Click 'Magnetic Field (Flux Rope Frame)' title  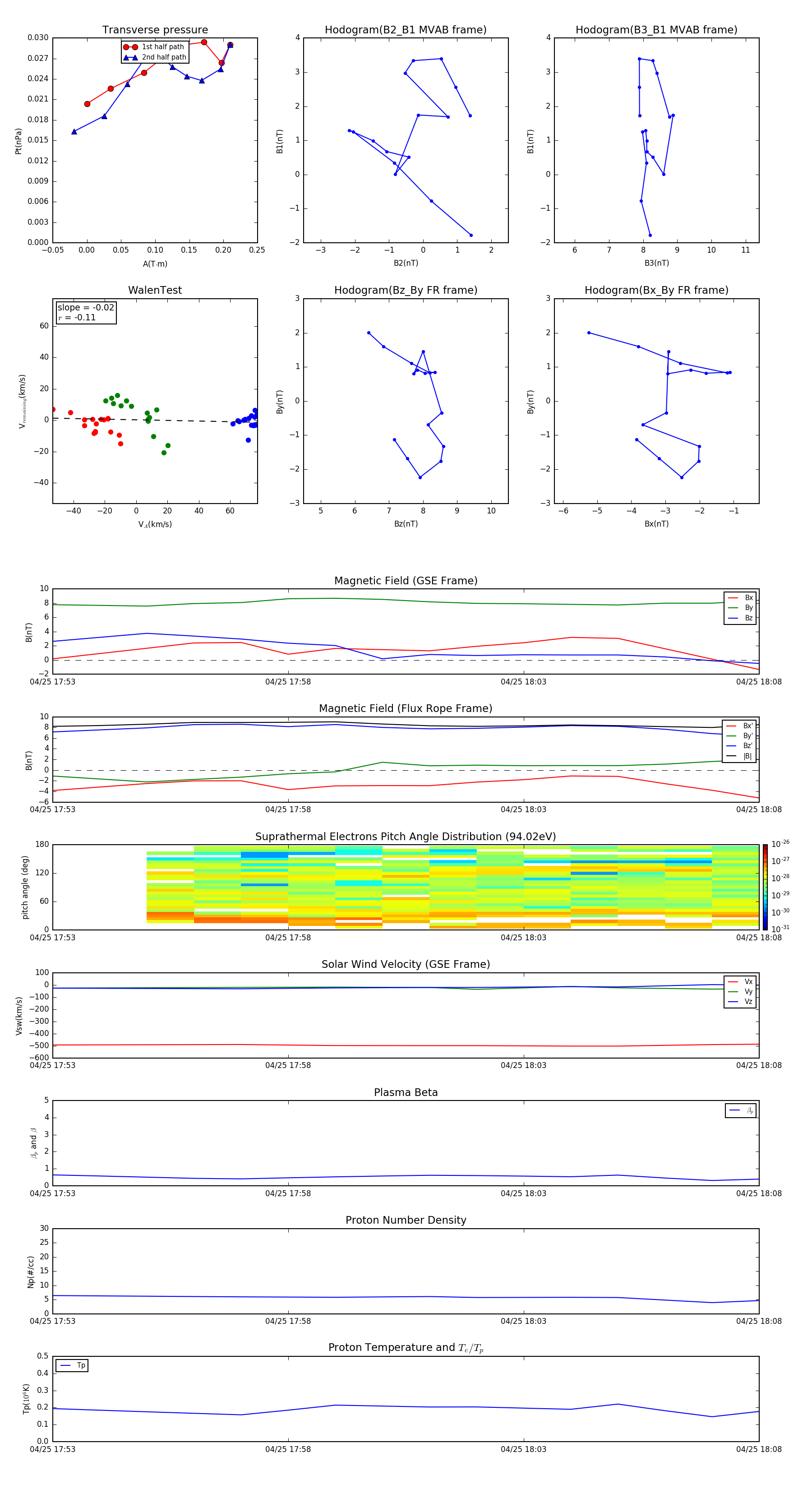[x=406, y=709]
